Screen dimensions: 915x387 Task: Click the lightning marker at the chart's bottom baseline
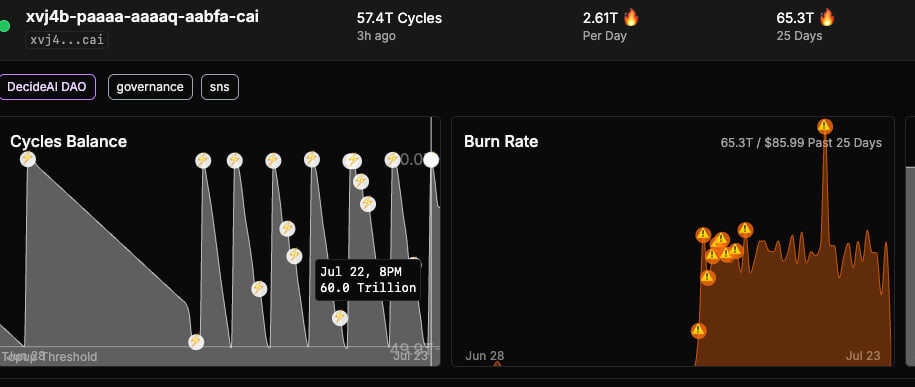tap(196, 342)
